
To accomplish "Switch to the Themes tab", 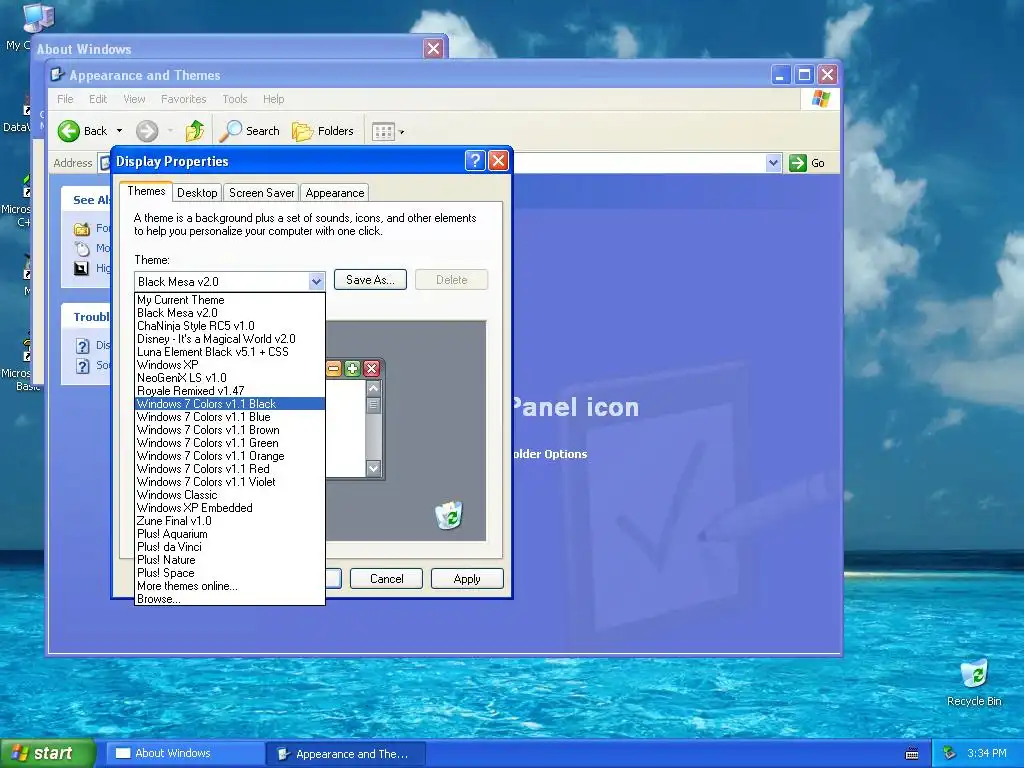I will (x=146, y=191).
